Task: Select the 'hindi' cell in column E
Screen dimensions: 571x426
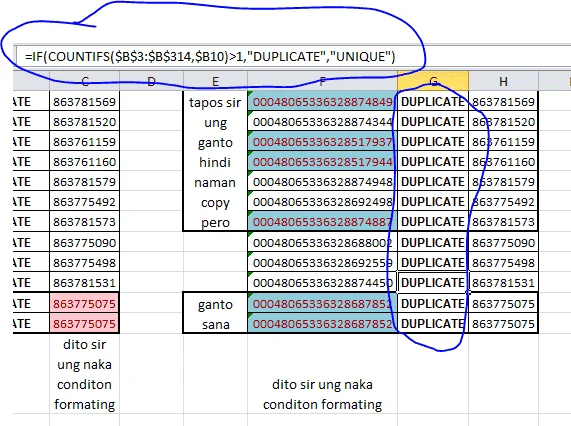Action: click(215, 161)
